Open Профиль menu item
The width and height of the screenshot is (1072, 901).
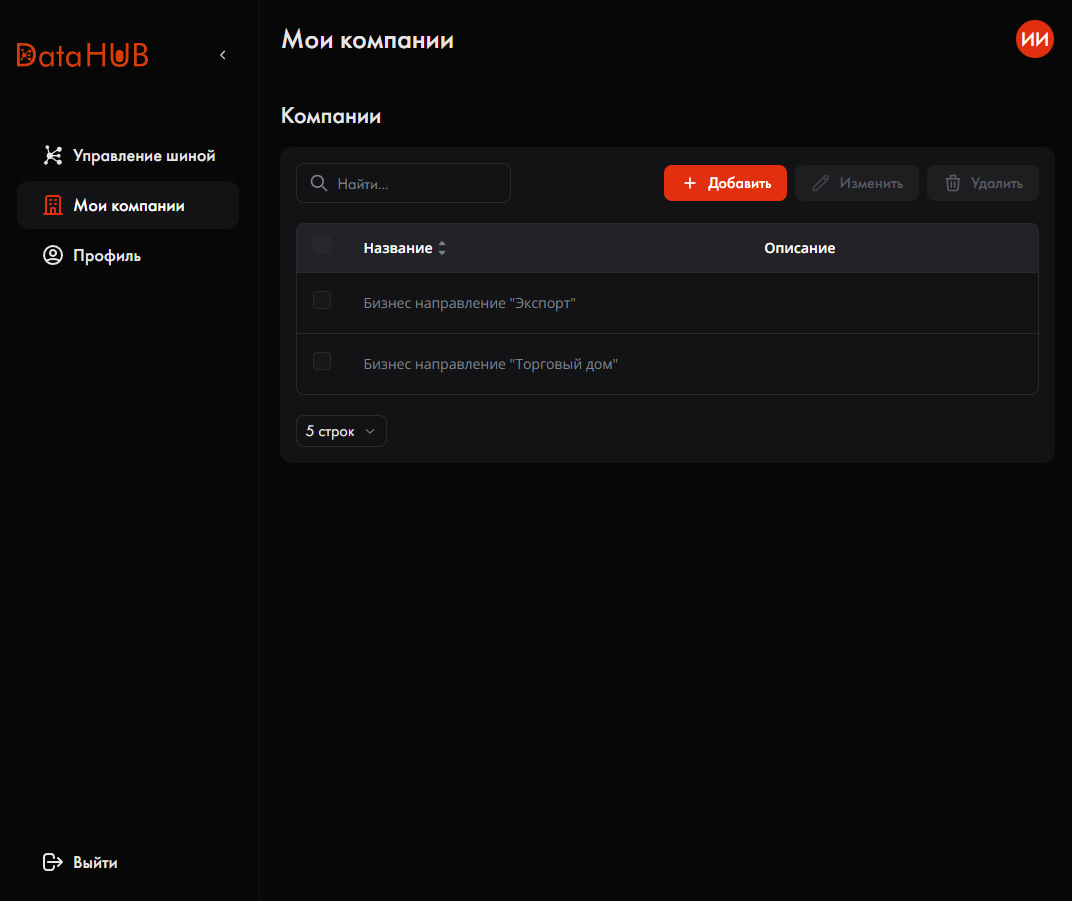[128, 255]
